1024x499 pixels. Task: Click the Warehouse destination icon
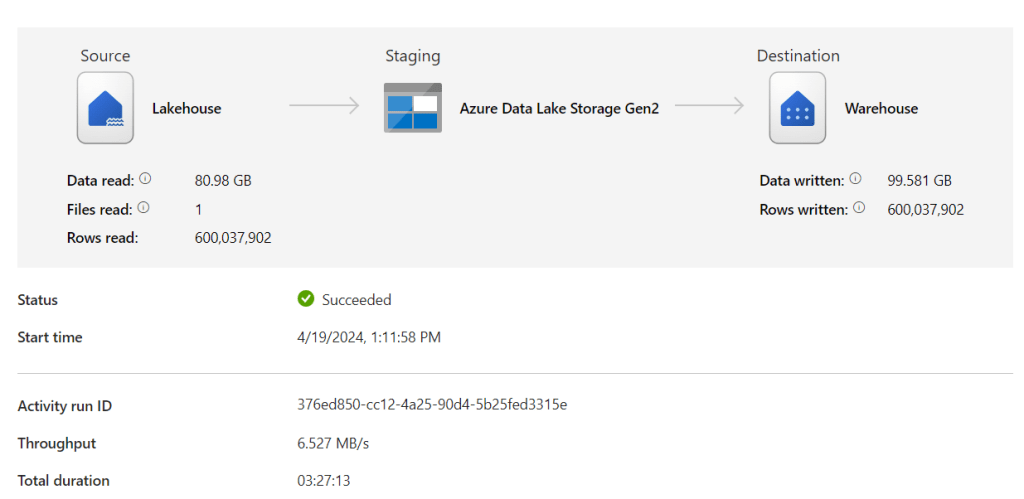tap(797, 108)
